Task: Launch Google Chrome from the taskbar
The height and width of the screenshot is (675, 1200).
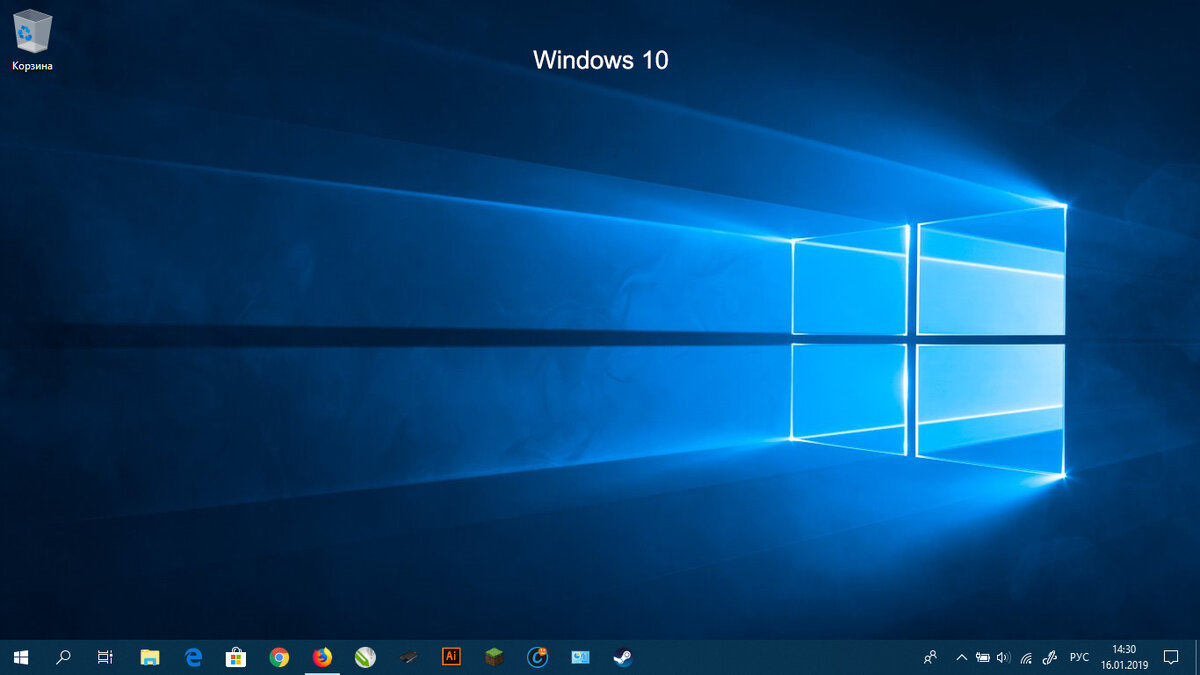Action: pyautogui.click(x=280, y=657)
